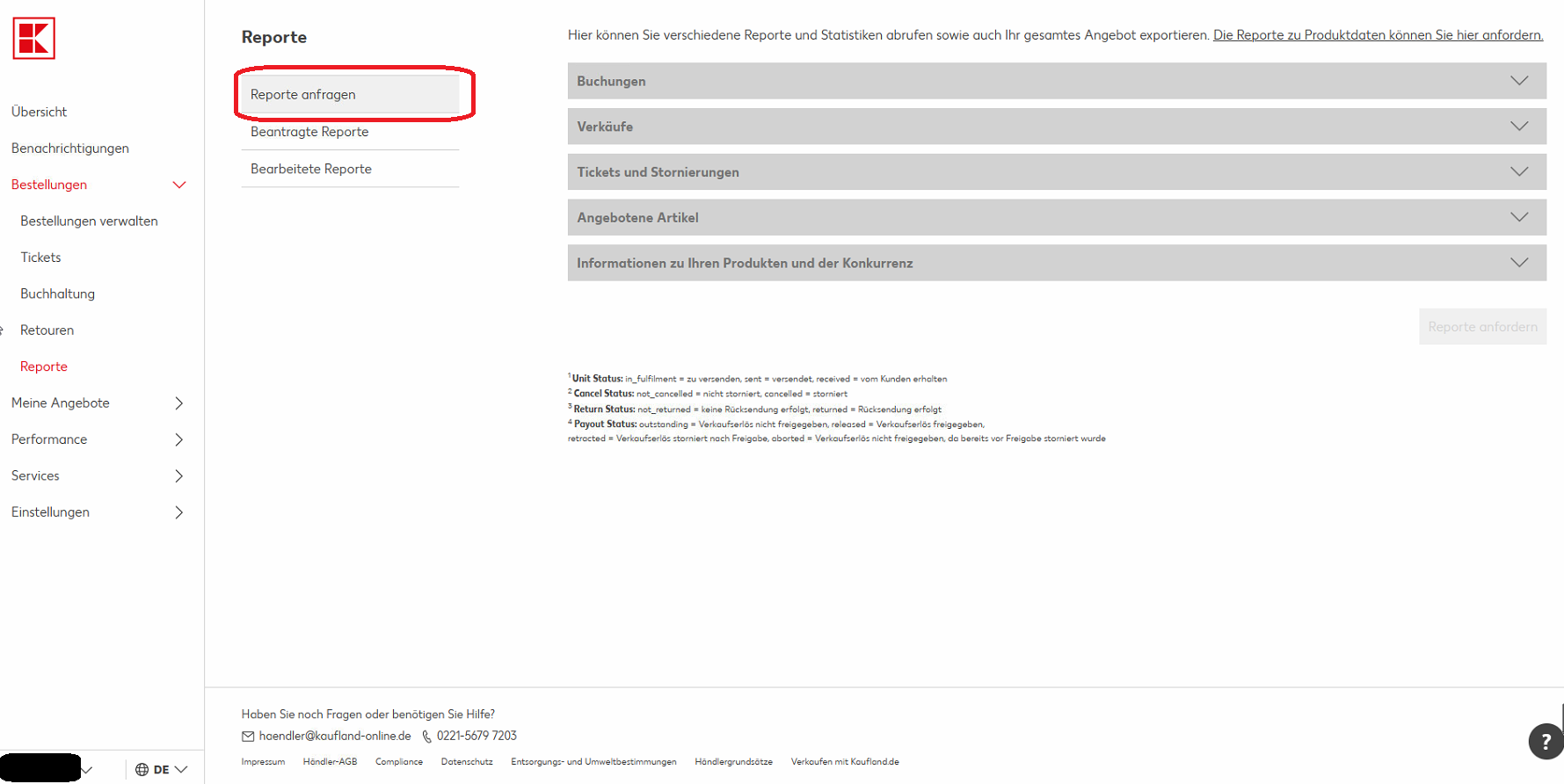Viewport: 1564px width, 784px height.
Task: Go to Bestellungen verwalten in sidebar
Action: coord(89,221)
